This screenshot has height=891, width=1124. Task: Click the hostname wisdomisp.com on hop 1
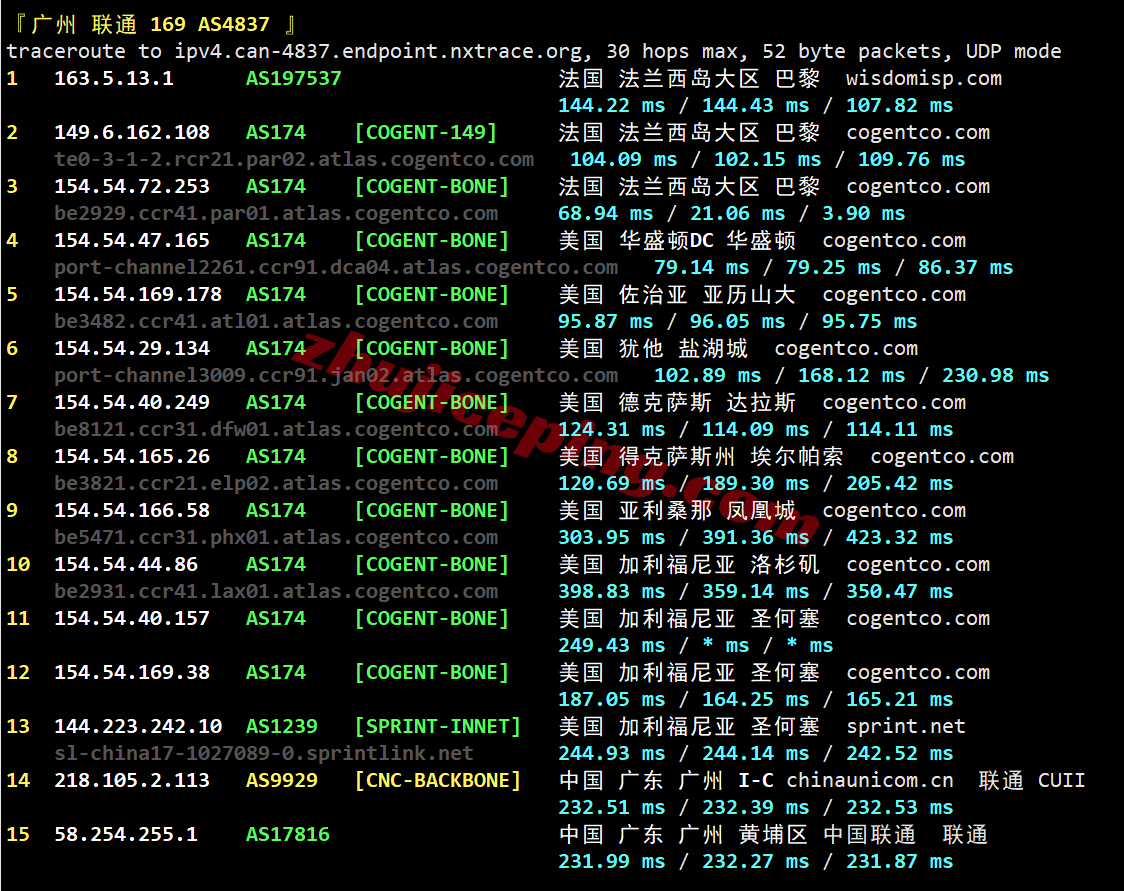click(923, 78)
